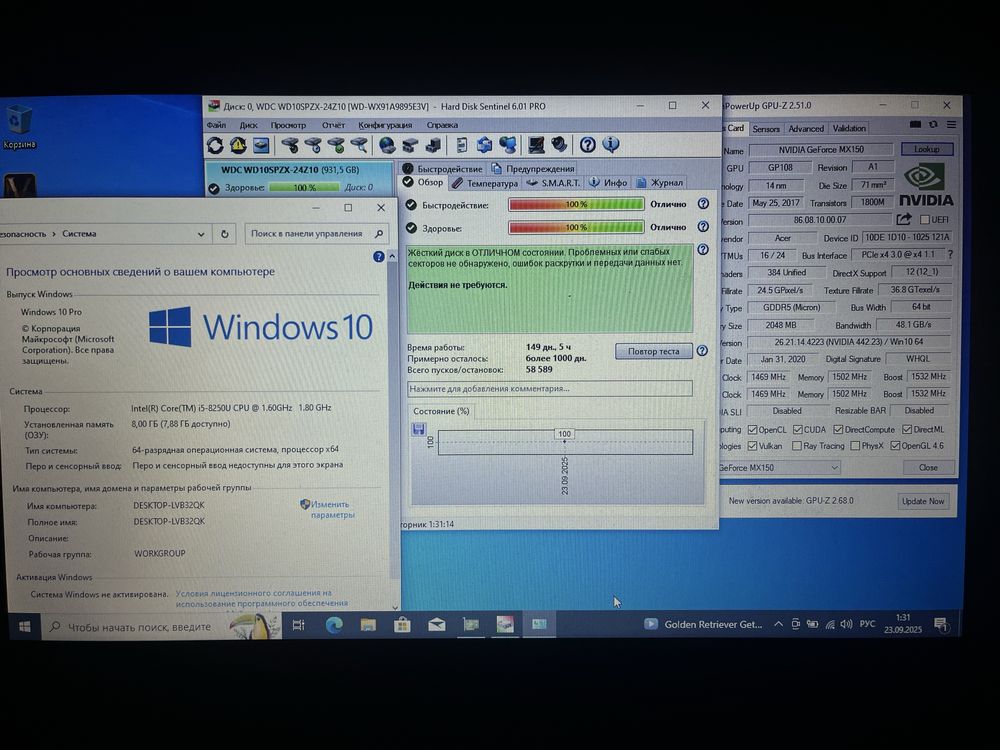Click the System window scrollbar up arrow
The width and height of the screenshot is (1000, 750).
coord(392,256)
